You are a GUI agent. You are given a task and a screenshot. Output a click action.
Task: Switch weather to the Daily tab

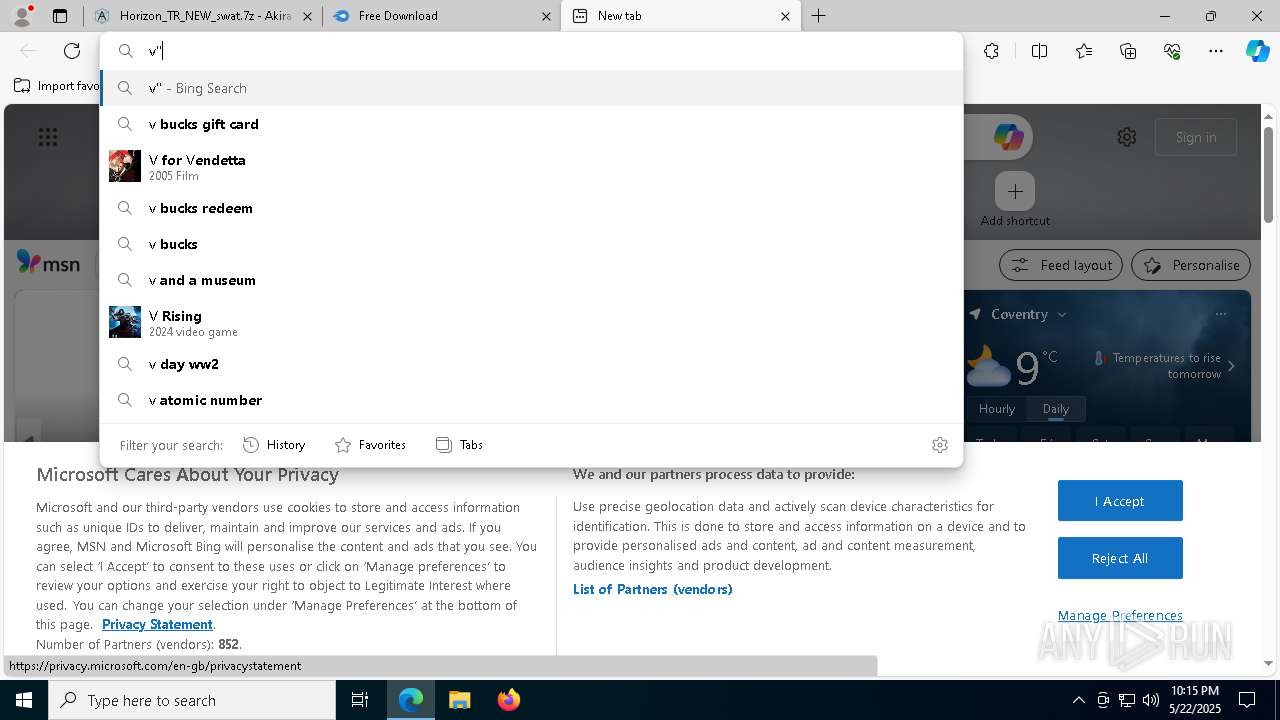1056,409
